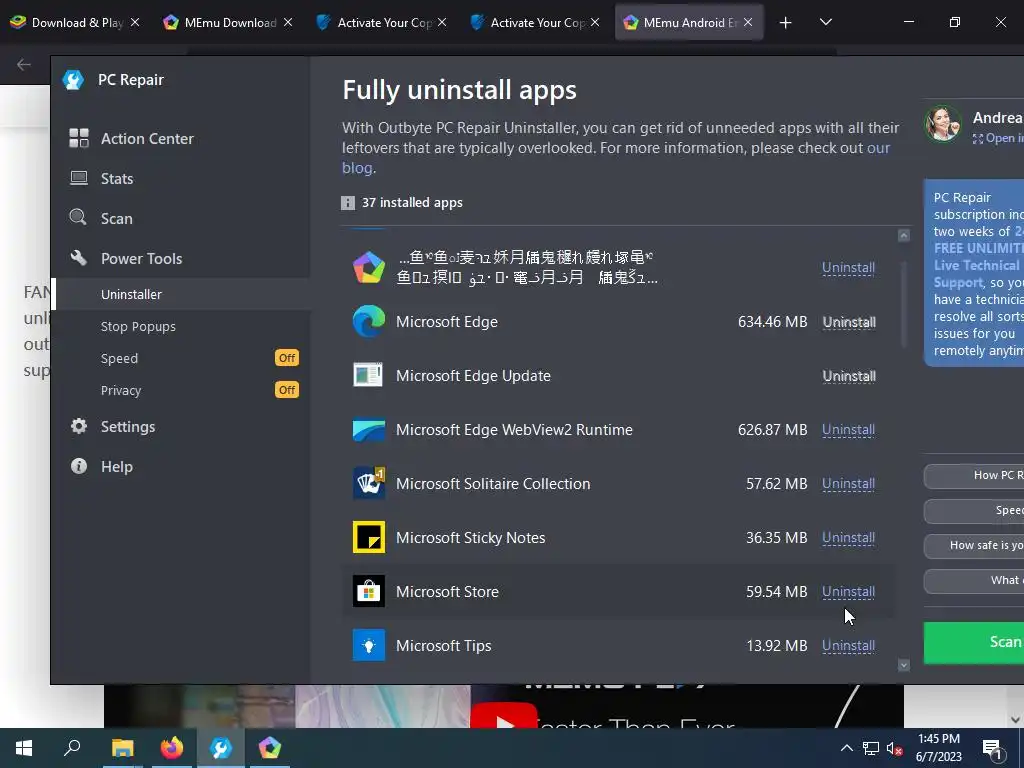Show hidden tray icons chevron
Image resolution: width=1024 pixels, height=768 pixels.
coord(846,748)
